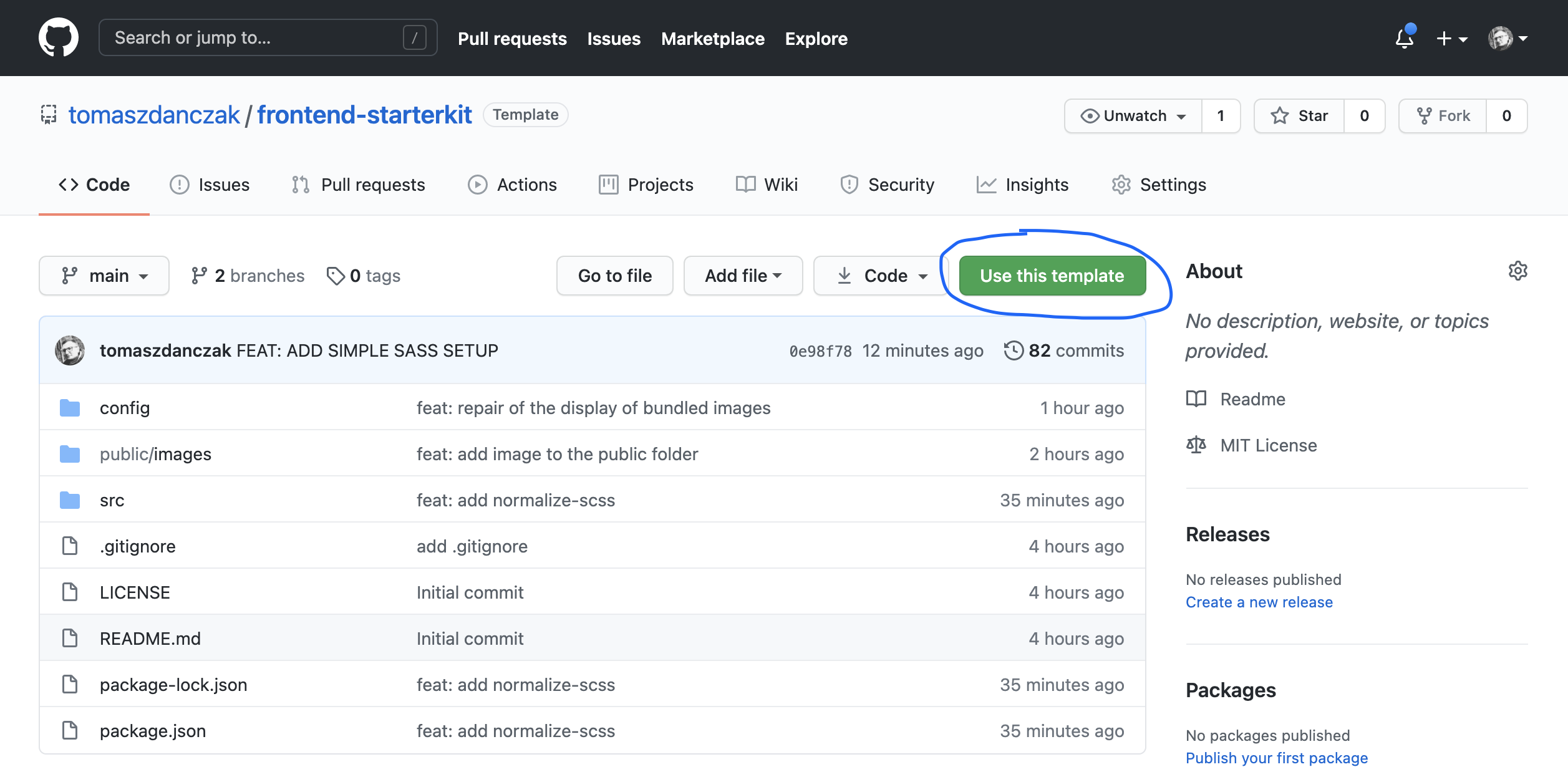The height and width of the screenshot is (772, 1568).
Task: Expand the main branch dropdown
Action: (104, 276)
